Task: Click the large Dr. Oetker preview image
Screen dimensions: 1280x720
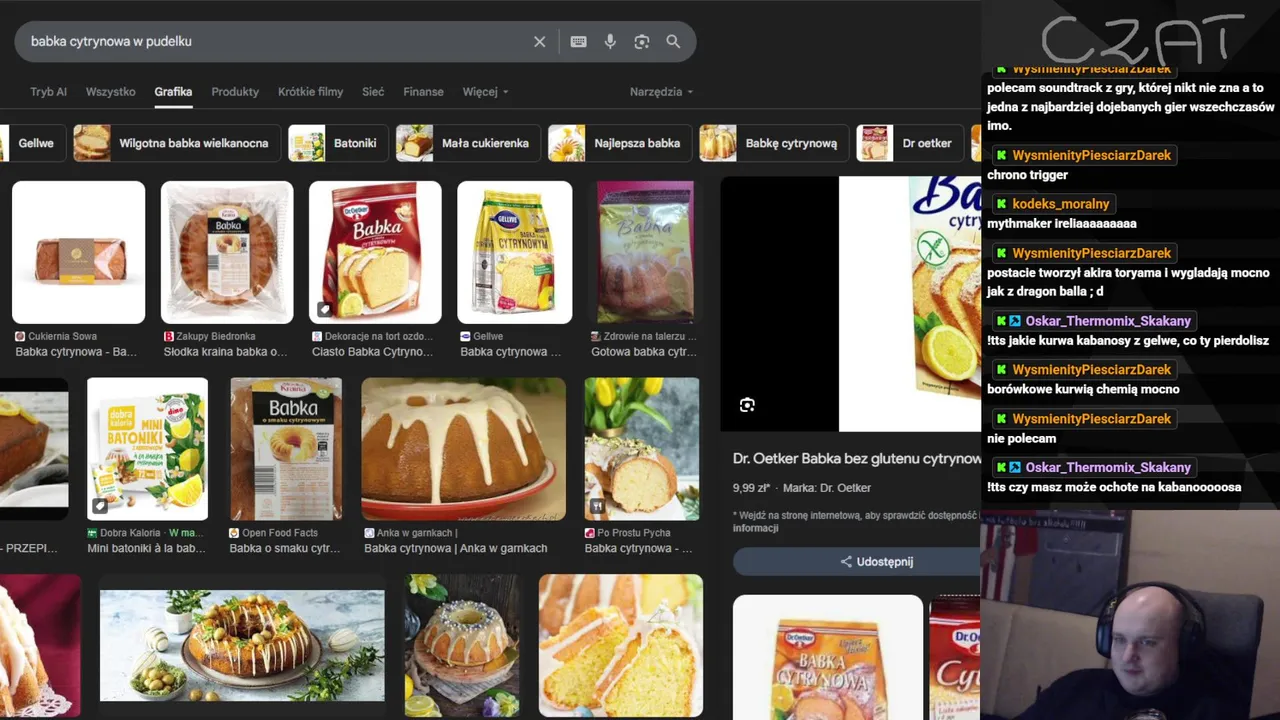Action: 909,304
